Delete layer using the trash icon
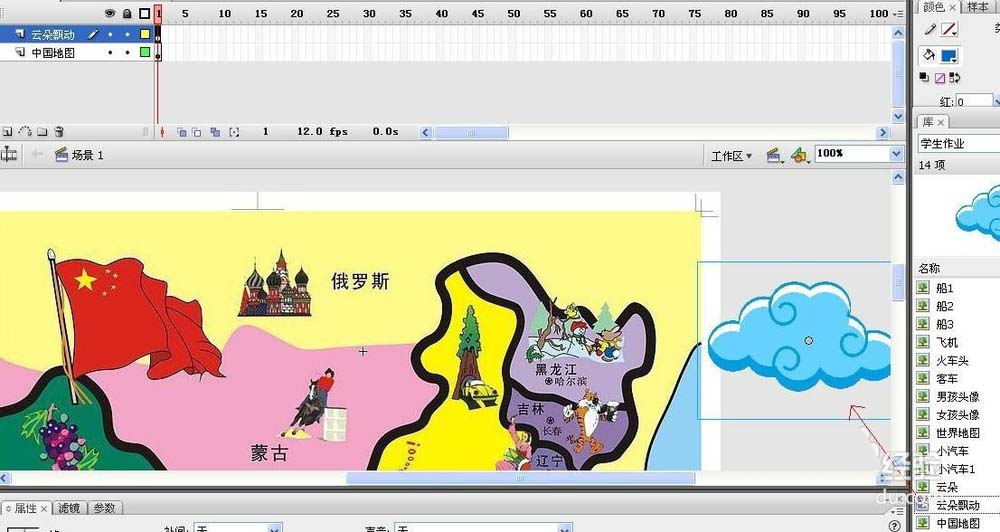 click(59, 132)
